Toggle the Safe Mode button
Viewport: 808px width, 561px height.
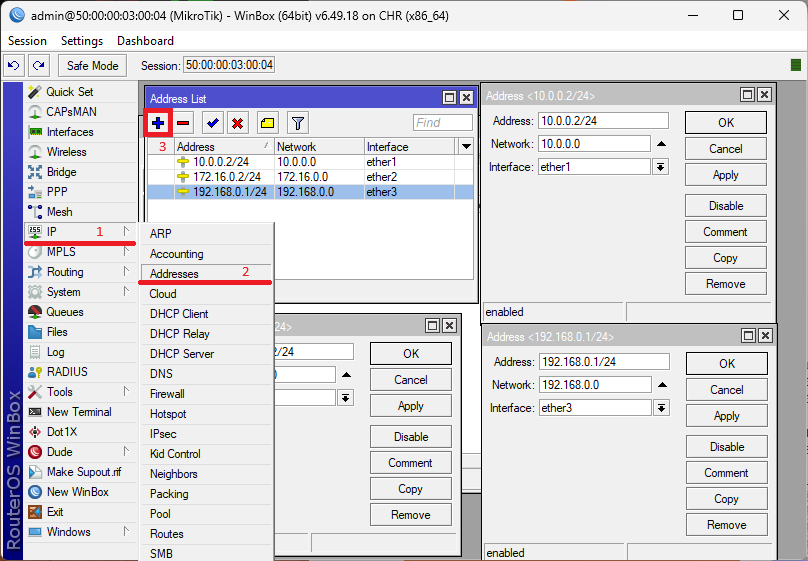click(x=92, y=66)
